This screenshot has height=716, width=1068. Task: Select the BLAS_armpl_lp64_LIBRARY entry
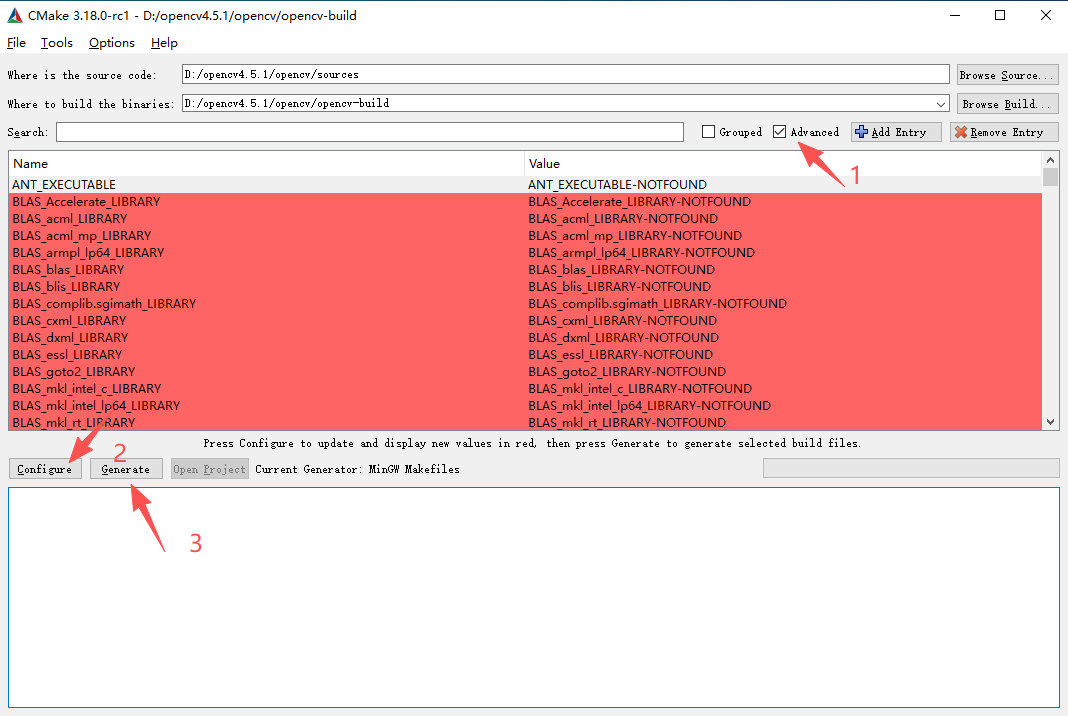click(x=88, y=253)
